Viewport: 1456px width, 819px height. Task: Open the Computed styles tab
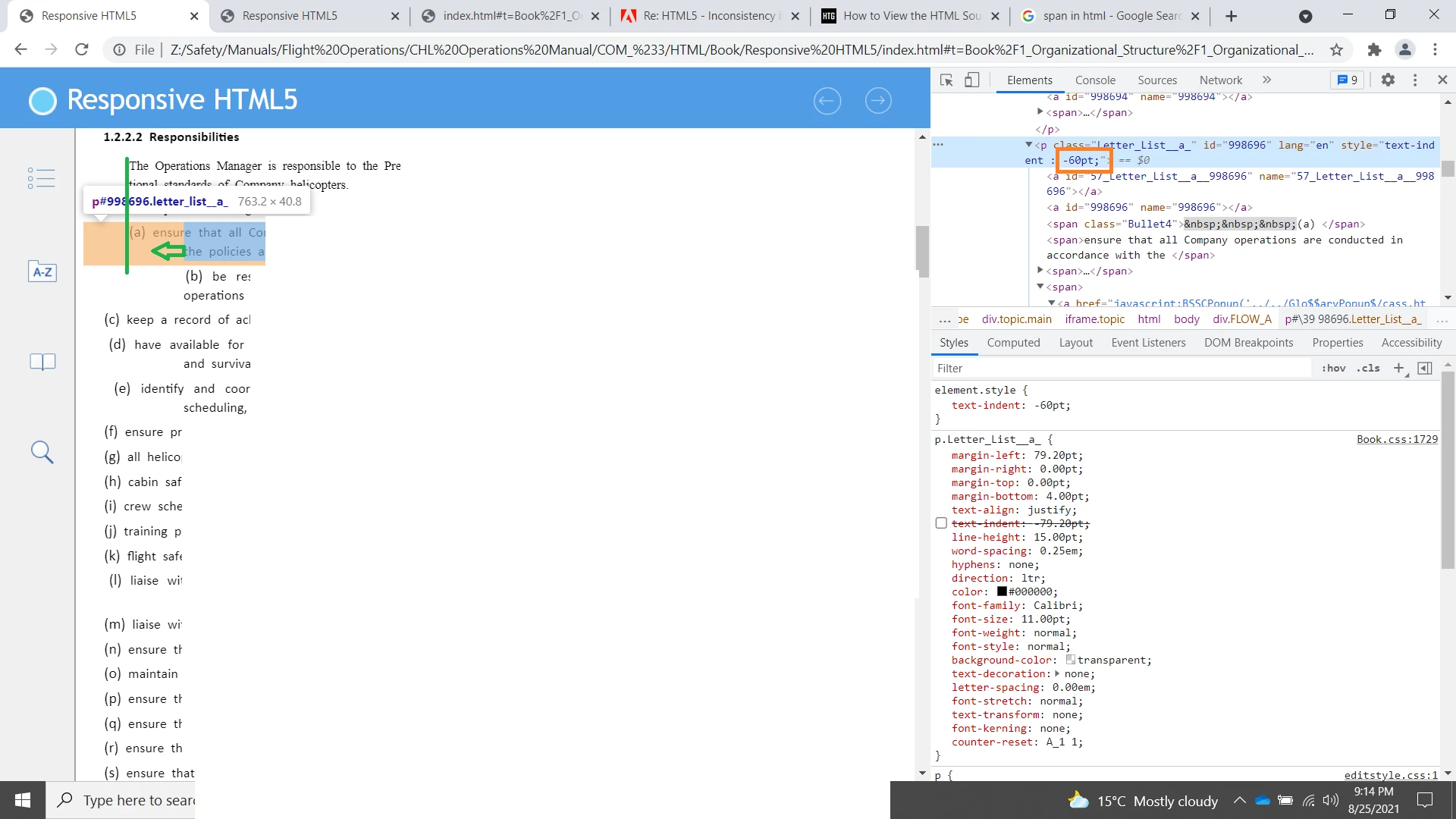point(1013,343)
